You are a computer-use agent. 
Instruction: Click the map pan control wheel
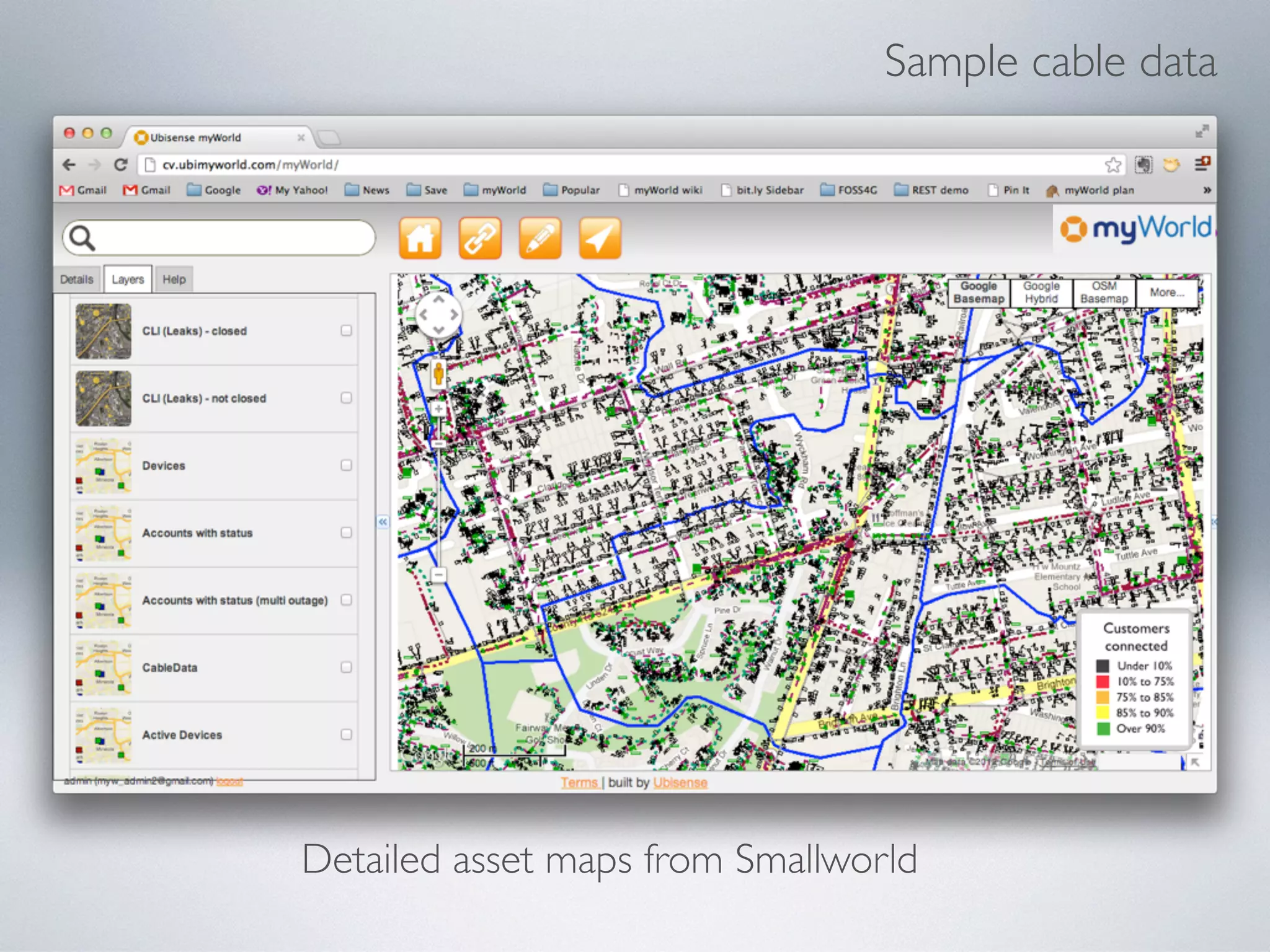[438, 315]
